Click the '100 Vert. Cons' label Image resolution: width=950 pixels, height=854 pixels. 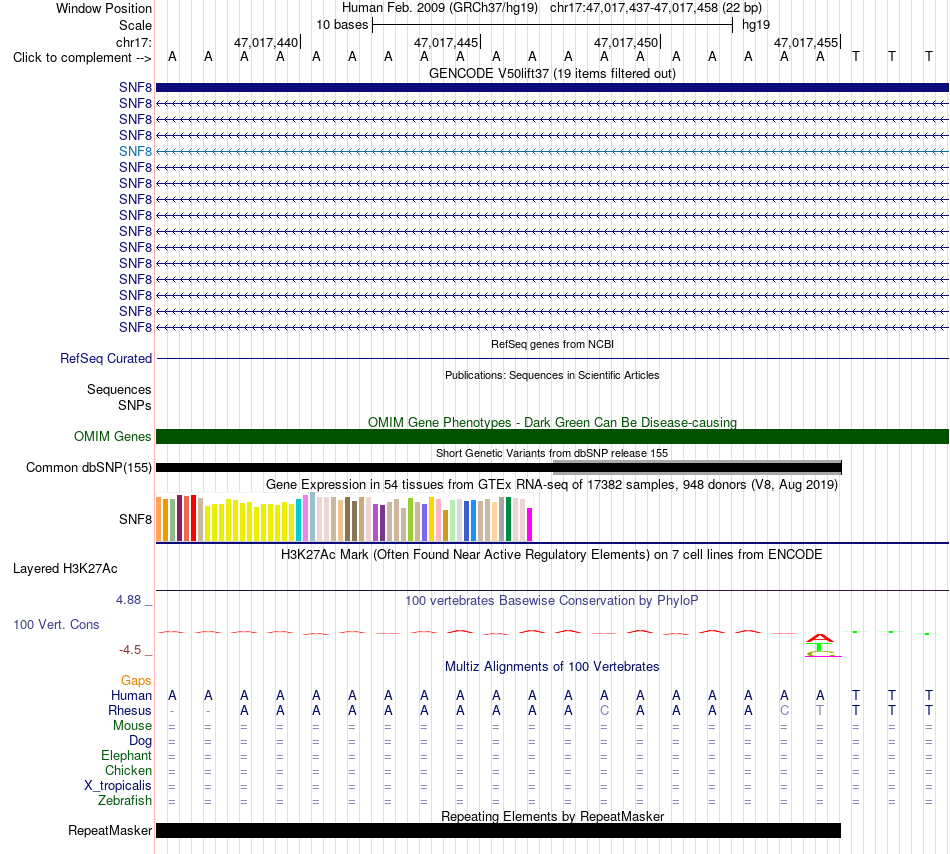56,624
